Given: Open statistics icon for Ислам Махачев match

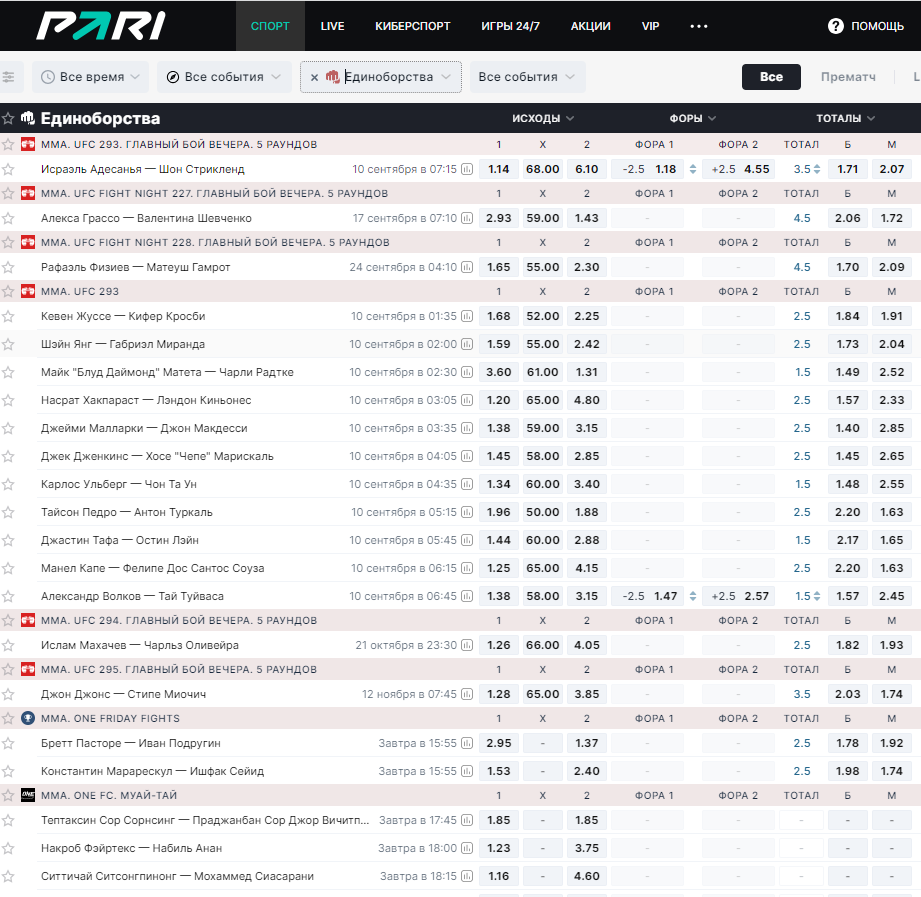Looking at the screenshot, I should [467, 645].
